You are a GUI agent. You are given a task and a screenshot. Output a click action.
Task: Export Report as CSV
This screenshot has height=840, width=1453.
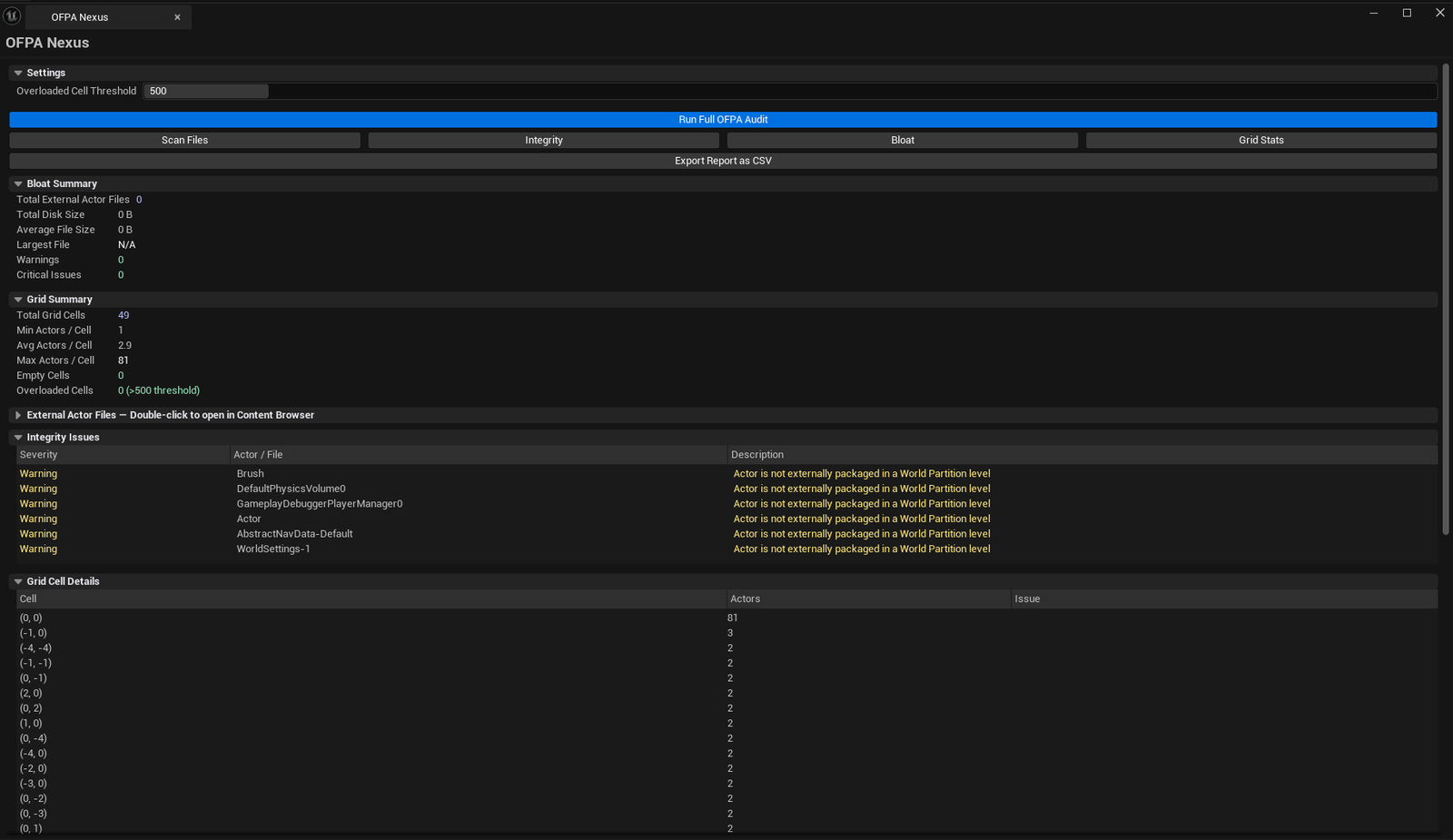point(723,161)
